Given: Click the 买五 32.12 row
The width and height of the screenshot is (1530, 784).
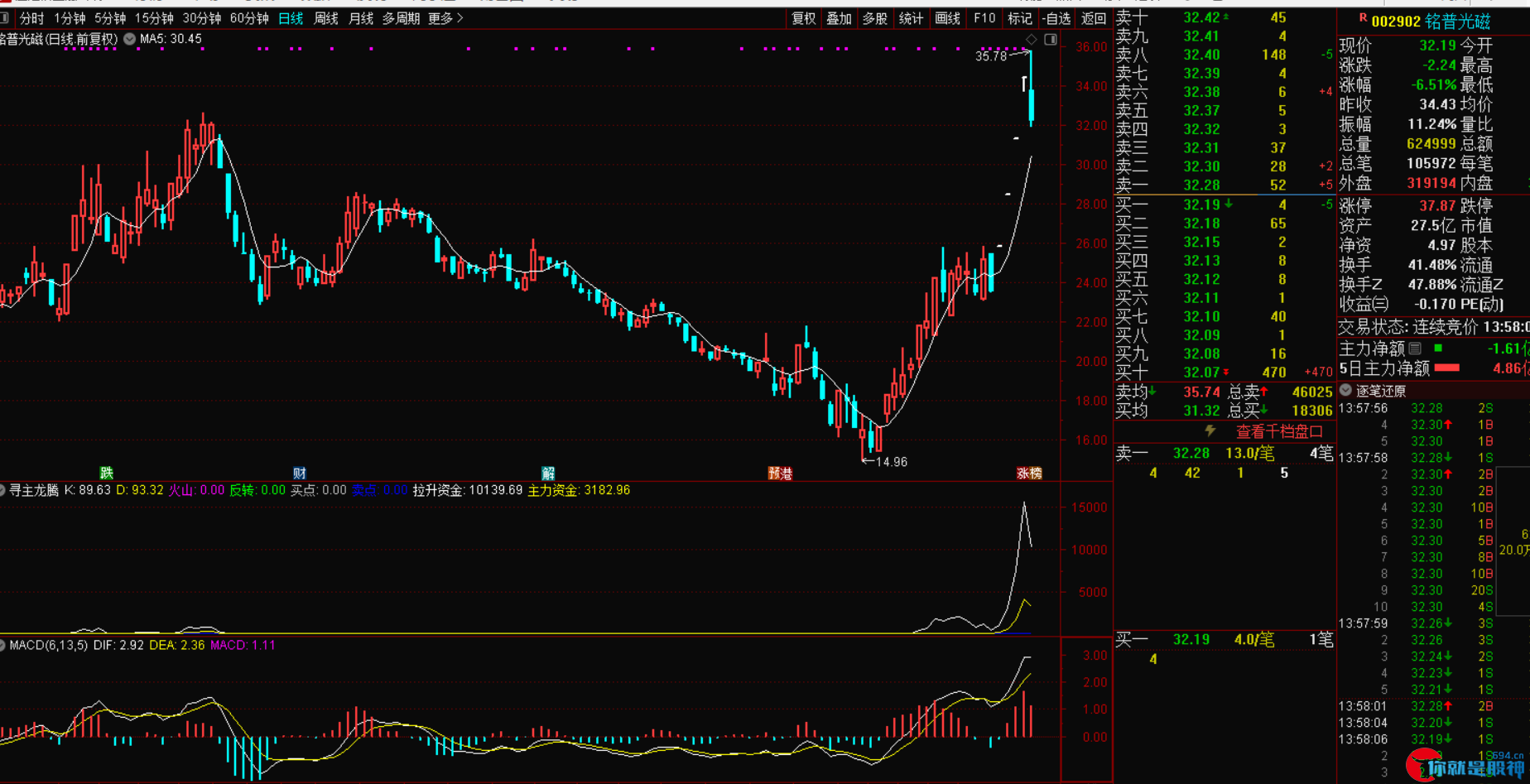Looking at the screenshot, I should (1224, 279).
